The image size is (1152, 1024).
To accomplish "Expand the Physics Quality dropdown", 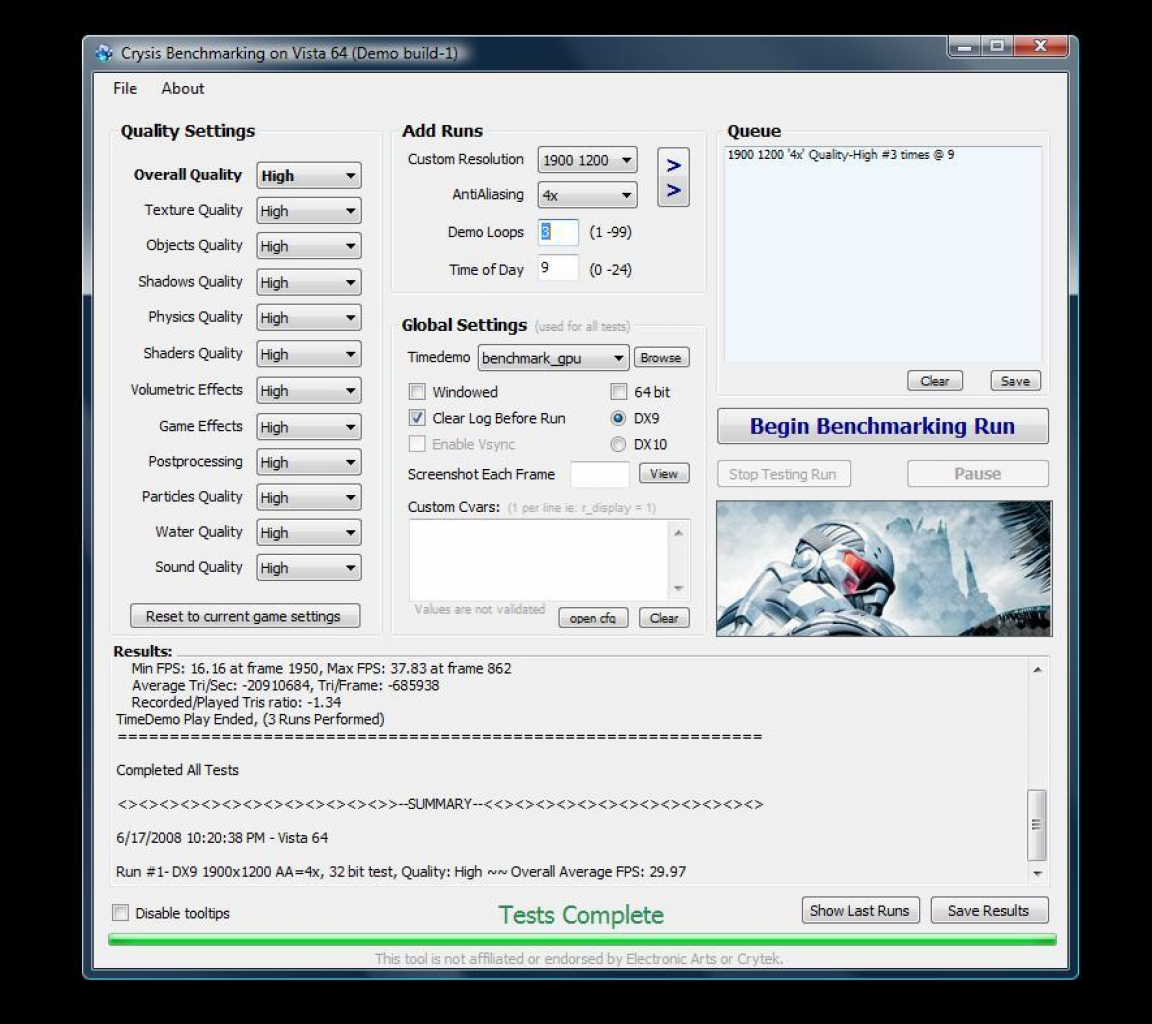I will 309,317.
